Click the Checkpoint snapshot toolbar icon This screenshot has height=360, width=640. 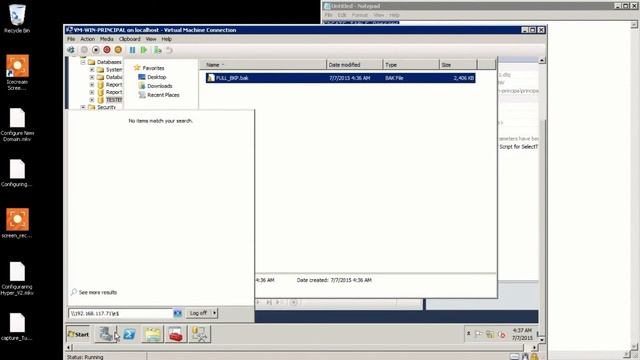click(x=157, y=50)
